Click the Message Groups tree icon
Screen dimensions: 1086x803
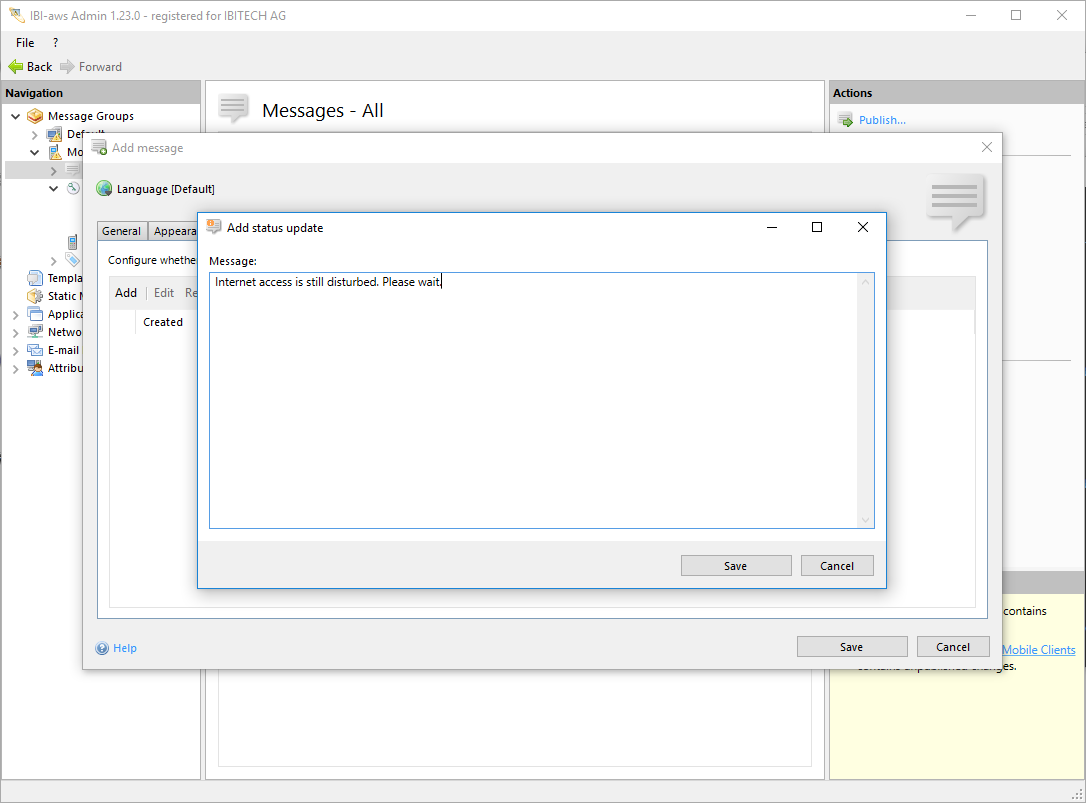point(35,116)
